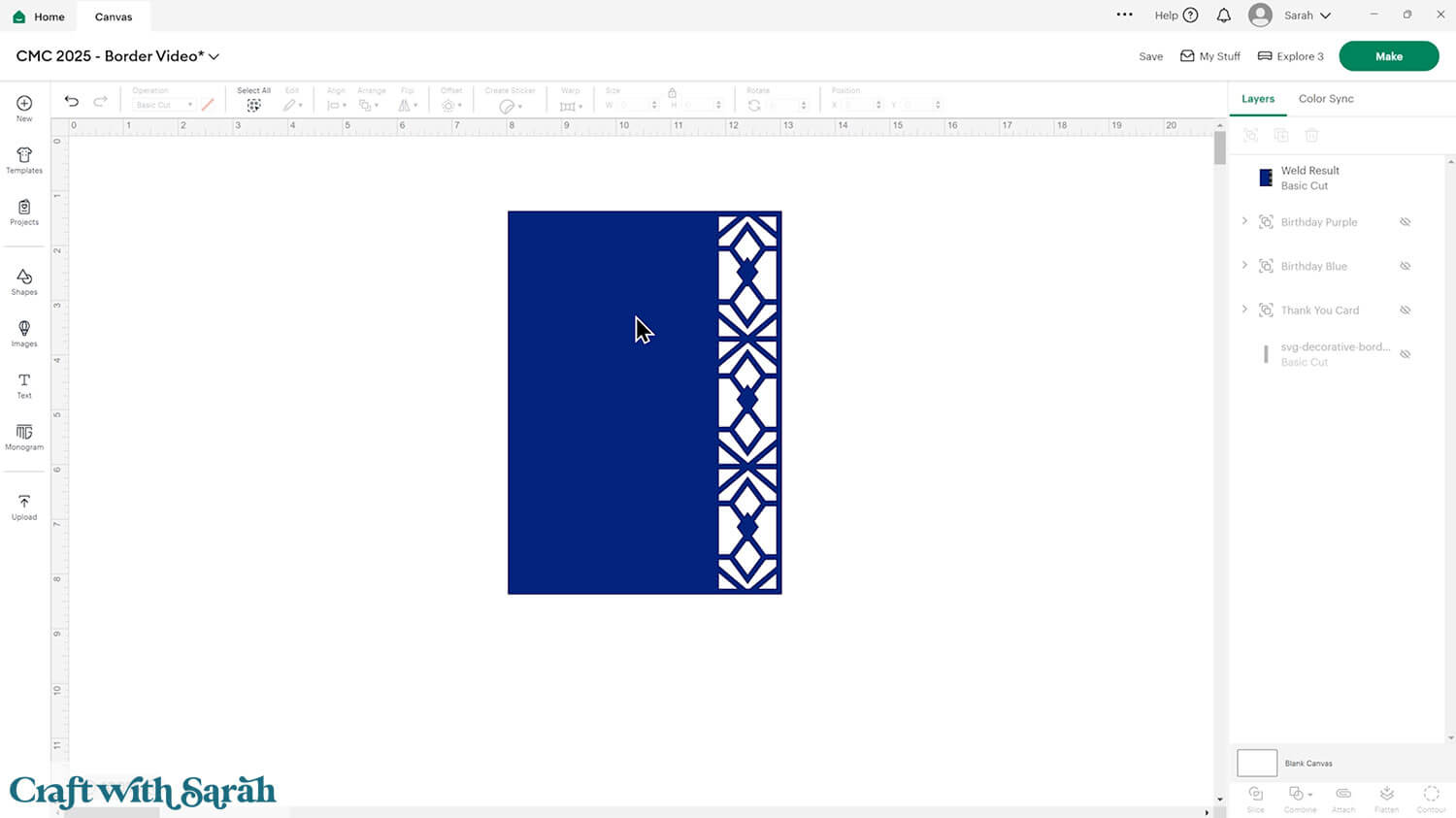The image size is (1456, 818).
Task: Select the Text tool
Action: pos(24,385)
